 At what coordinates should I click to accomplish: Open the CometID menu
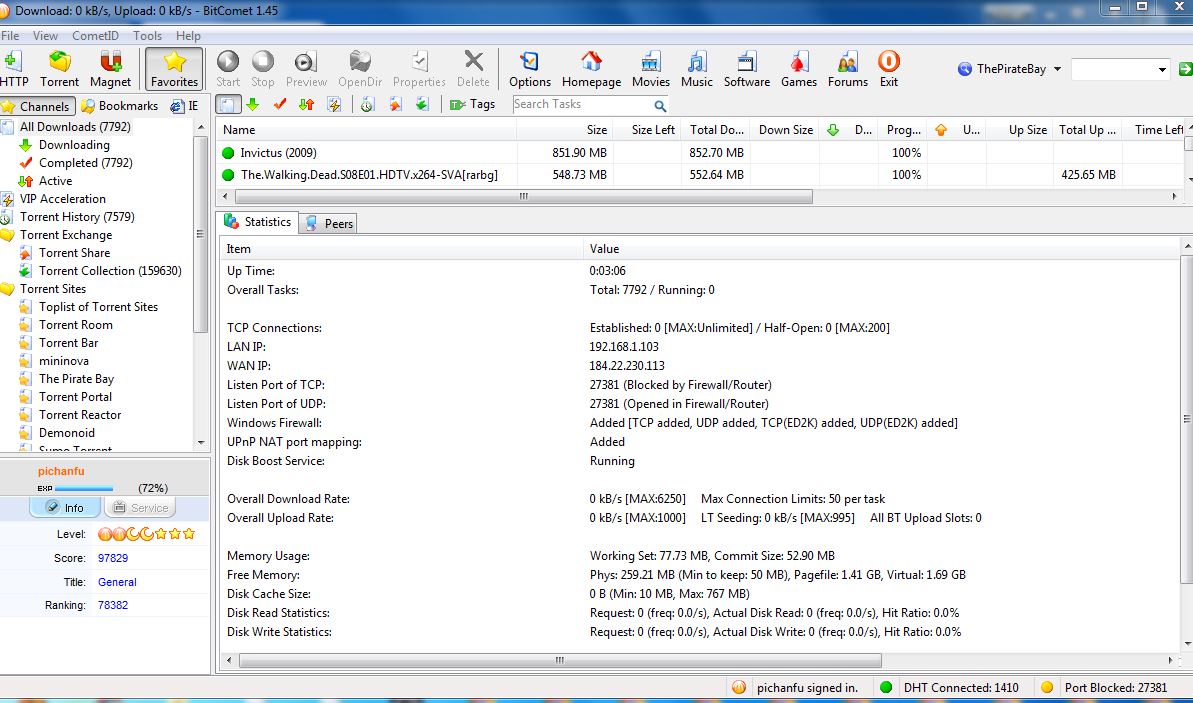click(95, 36)
